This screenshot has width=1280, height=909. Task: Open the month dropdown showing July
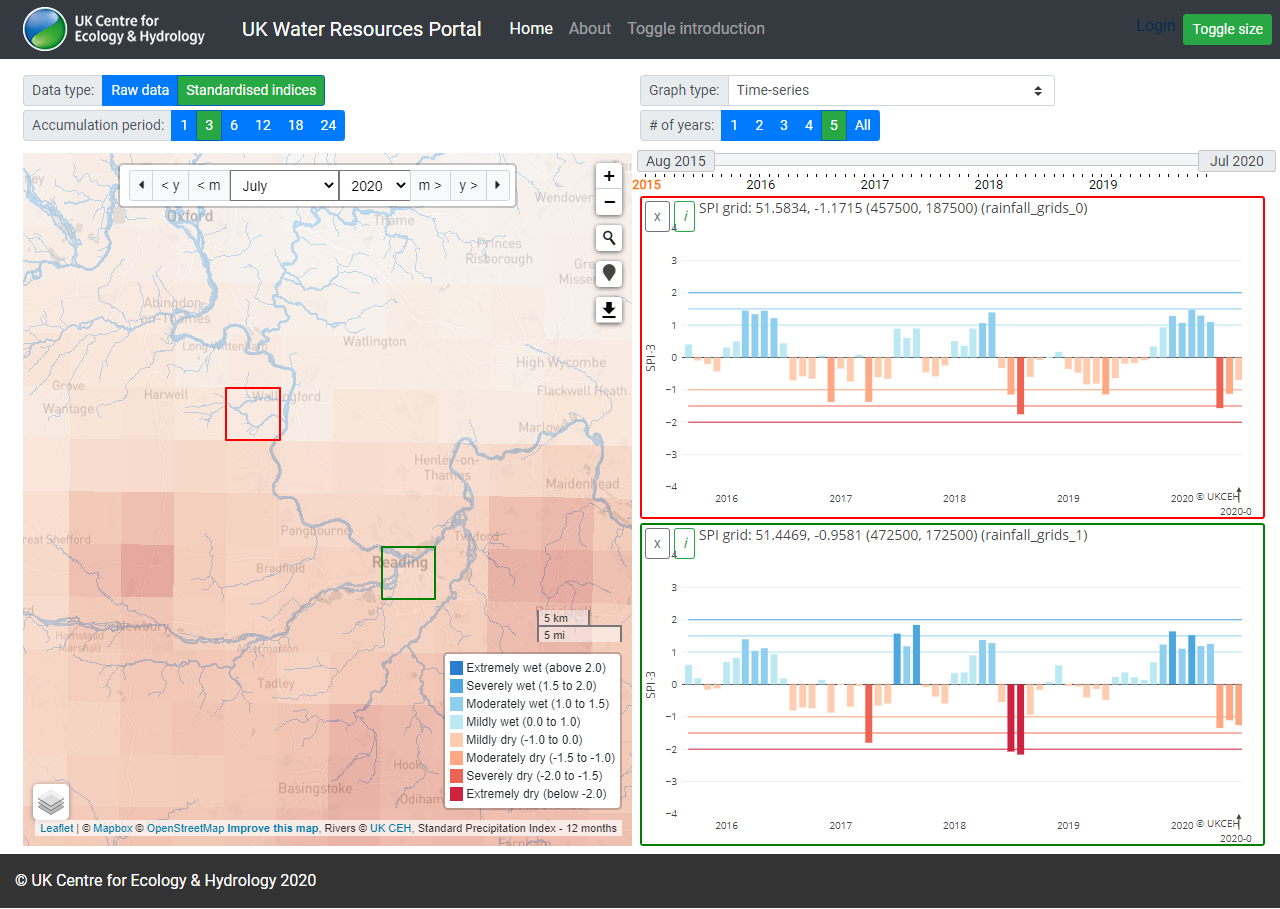(284, 186)
